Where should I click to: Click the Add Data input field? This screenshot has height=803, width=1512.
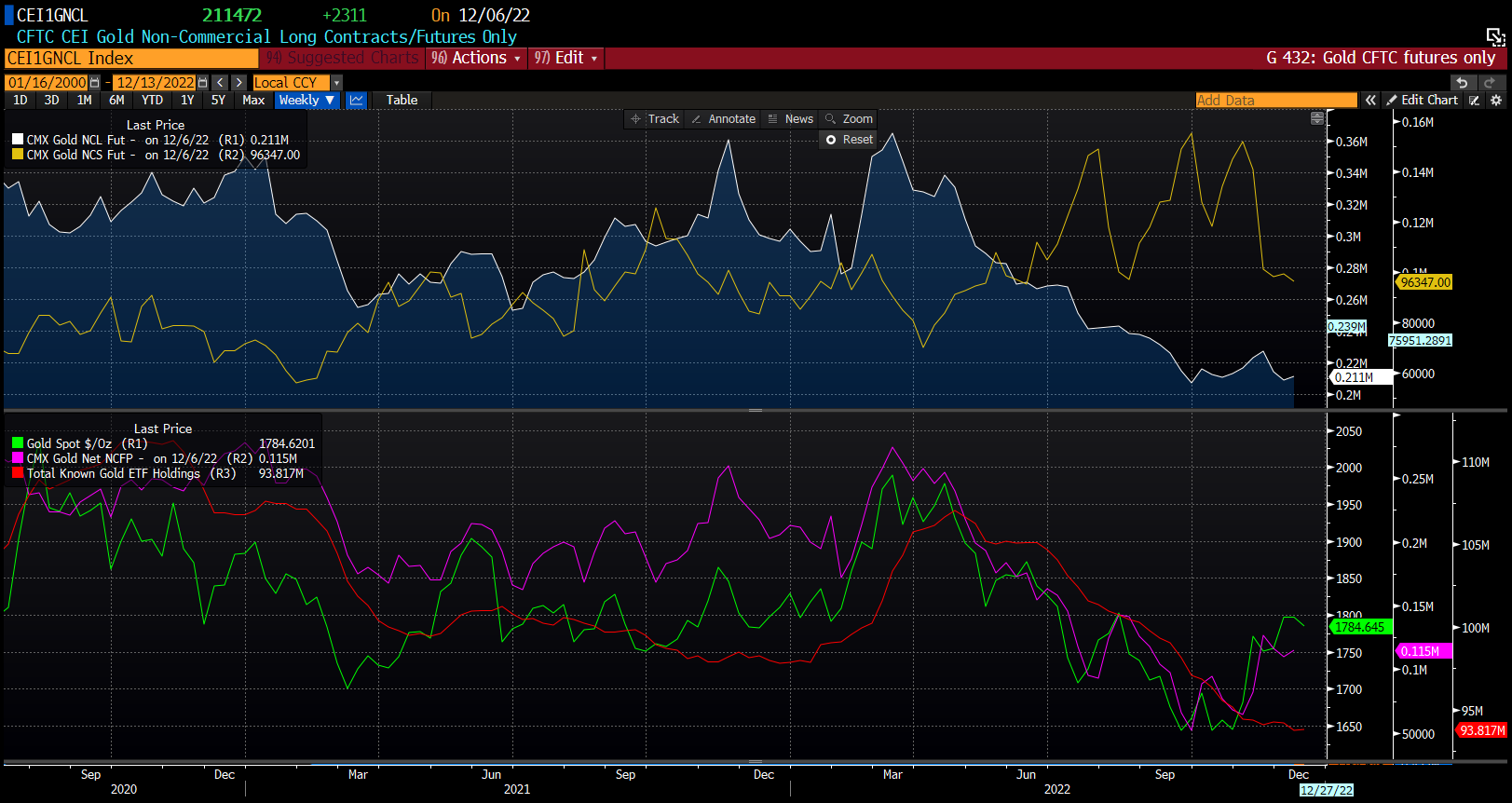1275,100
